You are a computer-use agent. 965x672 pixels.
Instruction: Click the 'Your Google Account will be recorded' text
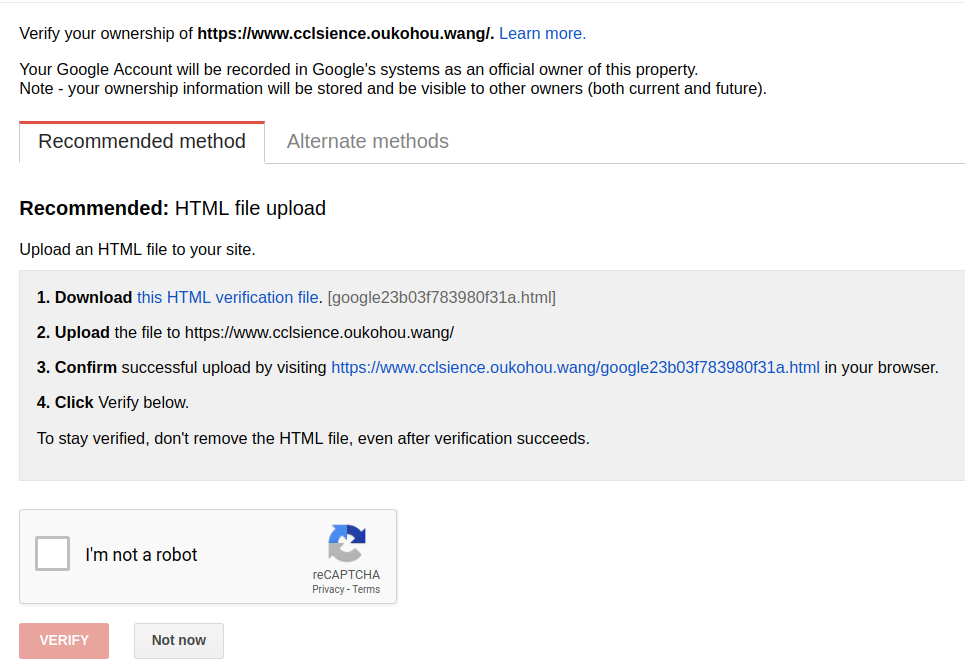click(x=359, y=69)
